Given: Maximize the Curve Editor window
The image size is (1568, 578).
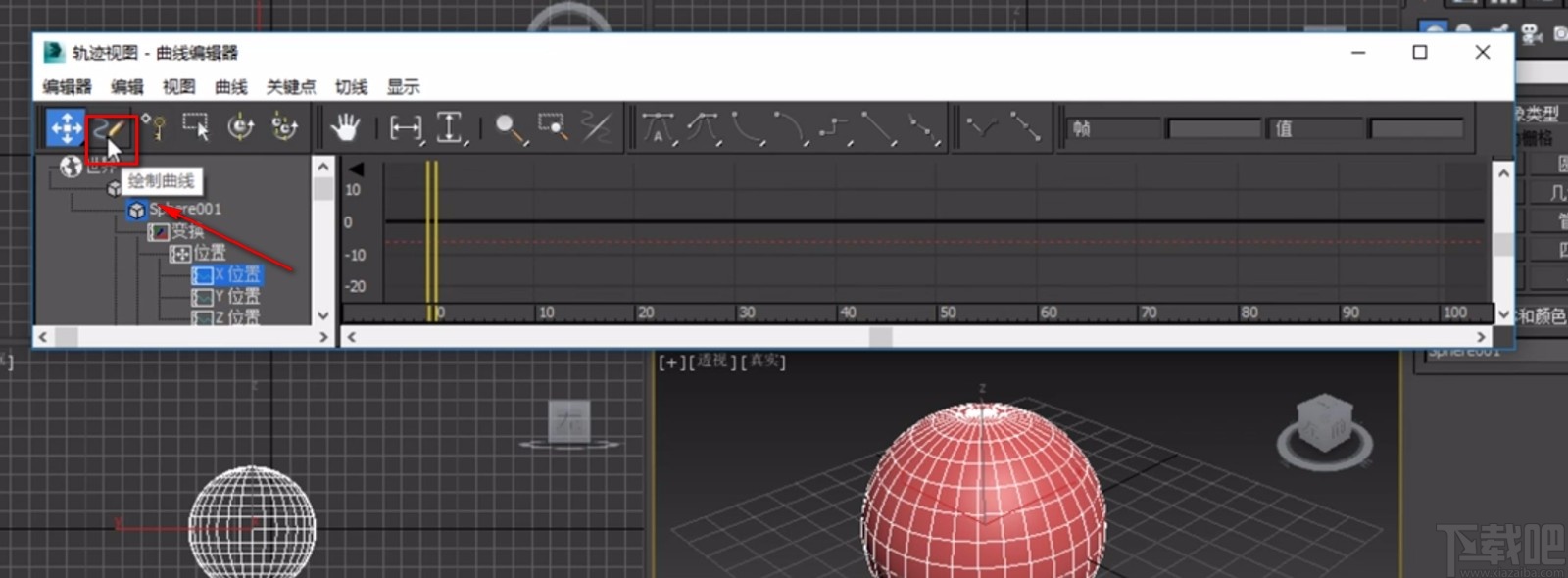Looking at the screenshot, I should click(x=1419, y=52).
